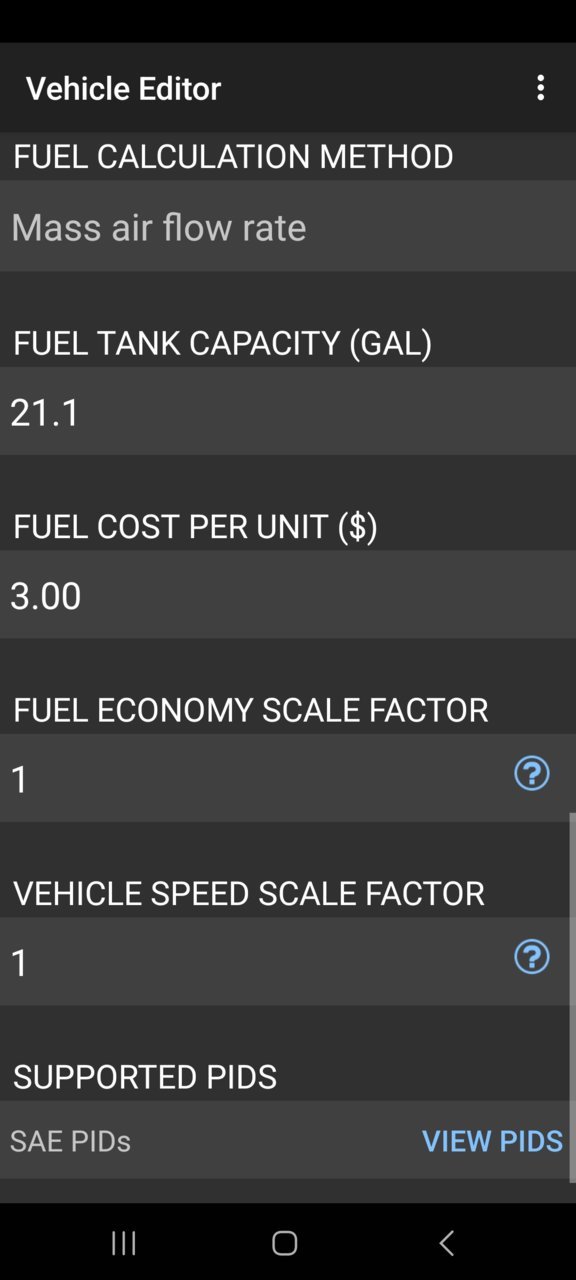Tap the Android home navigation button
This screenshot has width=576, height=1280.
pos(285,1243)
